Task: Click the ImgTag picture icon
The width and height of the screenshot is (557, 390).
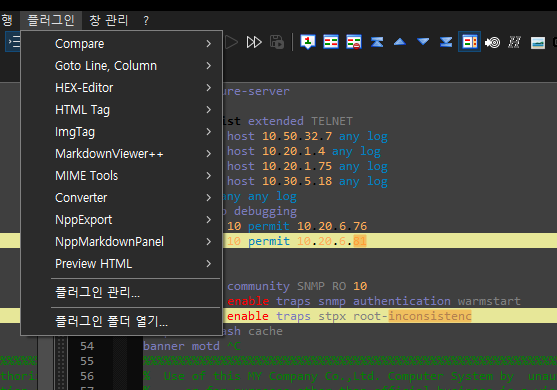Action: (538, 43)
